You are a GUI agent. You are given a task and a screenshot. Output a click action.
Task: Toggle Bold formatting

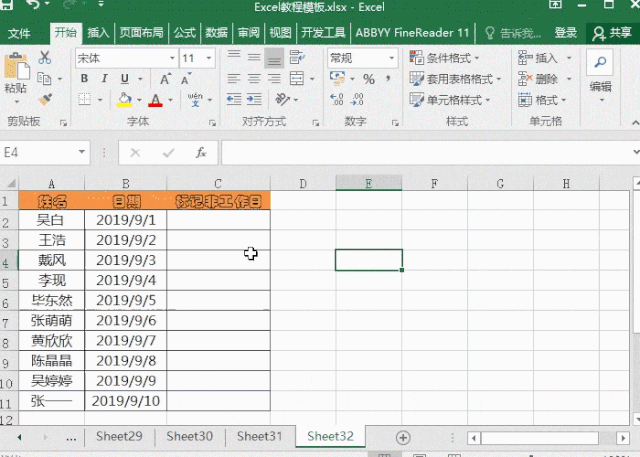pyautogui.click(x=84, y=78)
